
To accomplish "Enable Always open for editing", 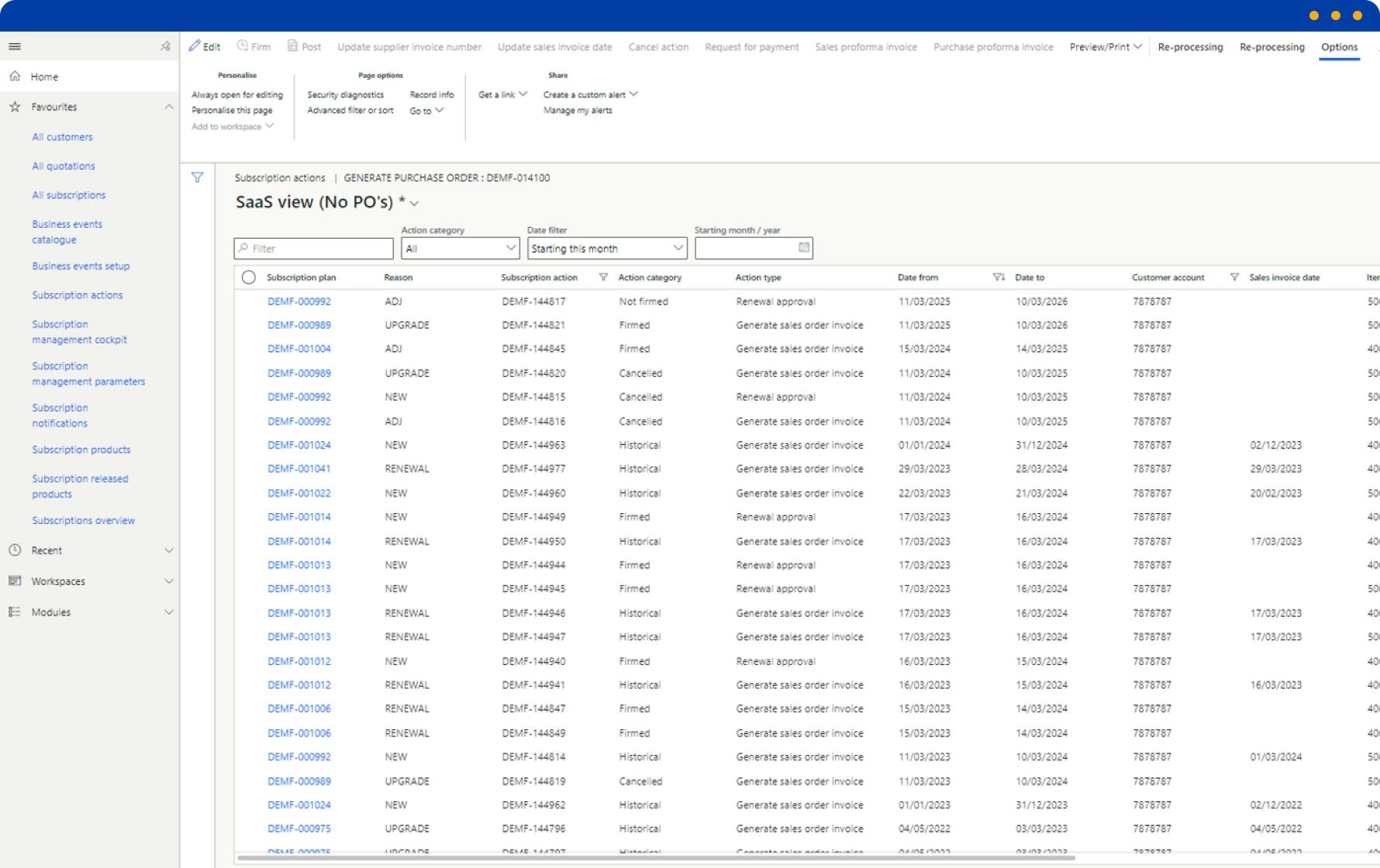I will (x=237, y=95).
